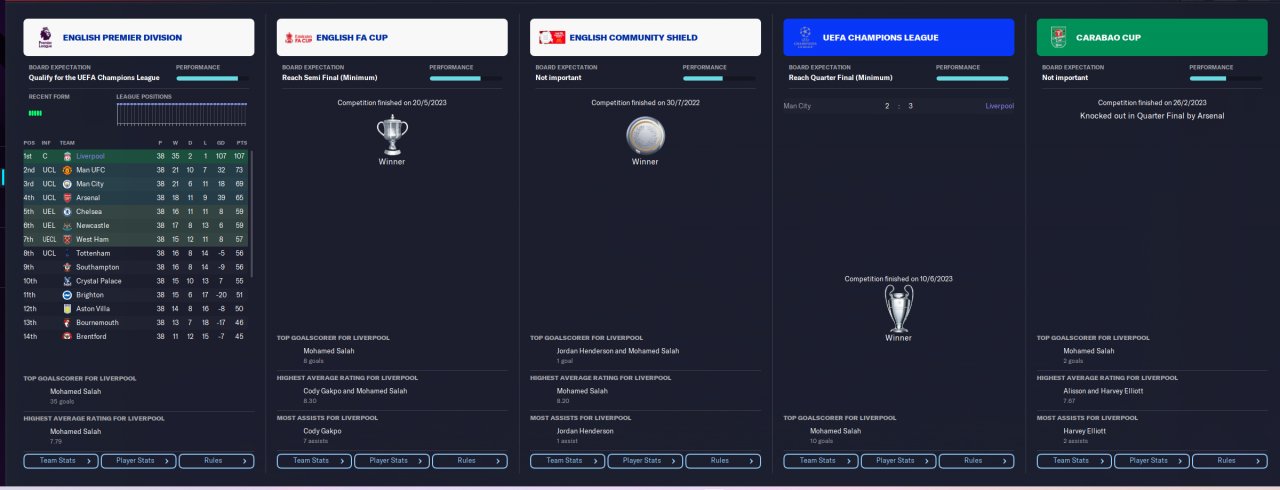Click the Community Shield winner plate image
Image resolution: width=1280 pixels, height=490 pixels.
[645, 135]
